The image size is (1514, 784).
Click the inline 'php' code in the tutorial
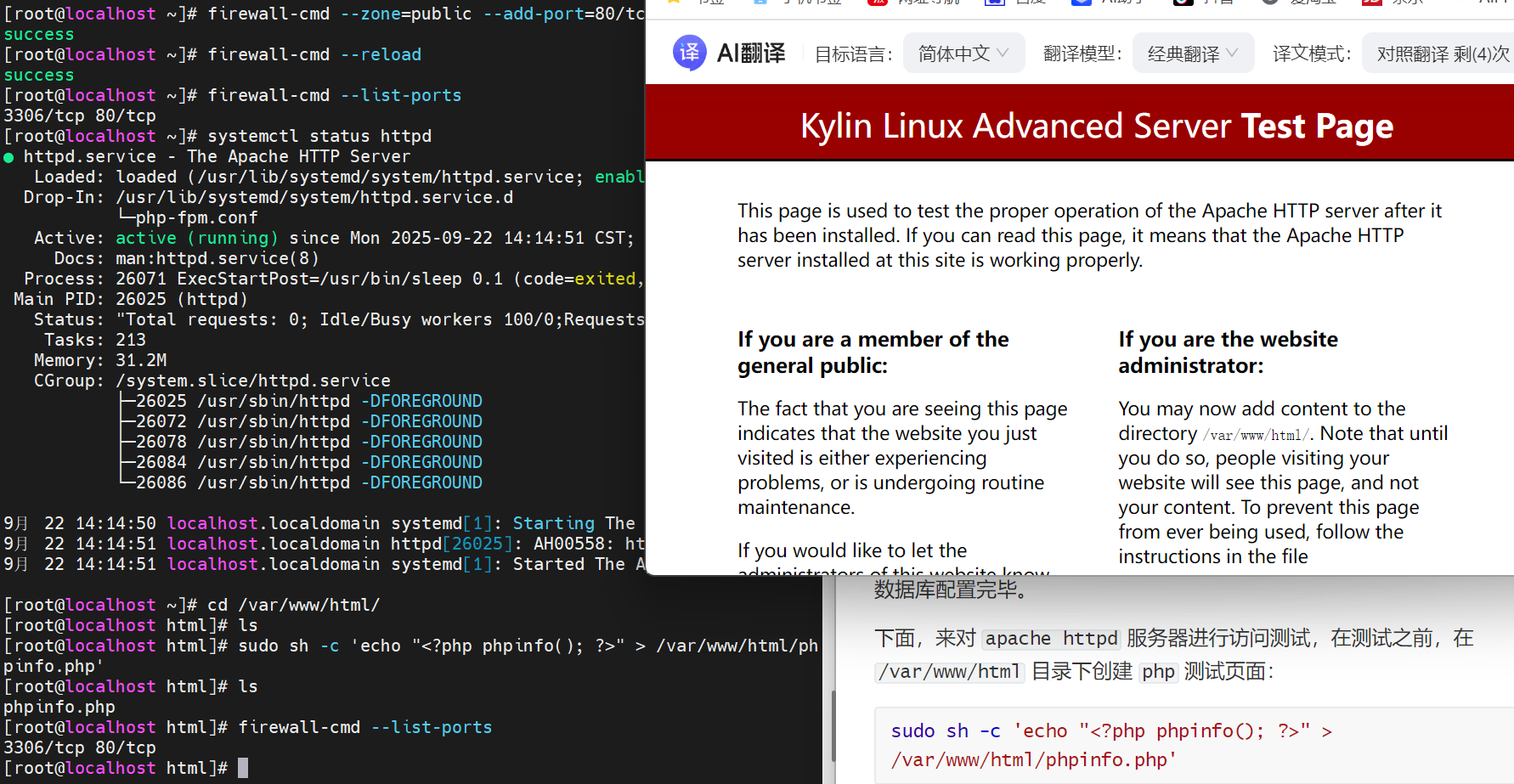(1158, 671)
